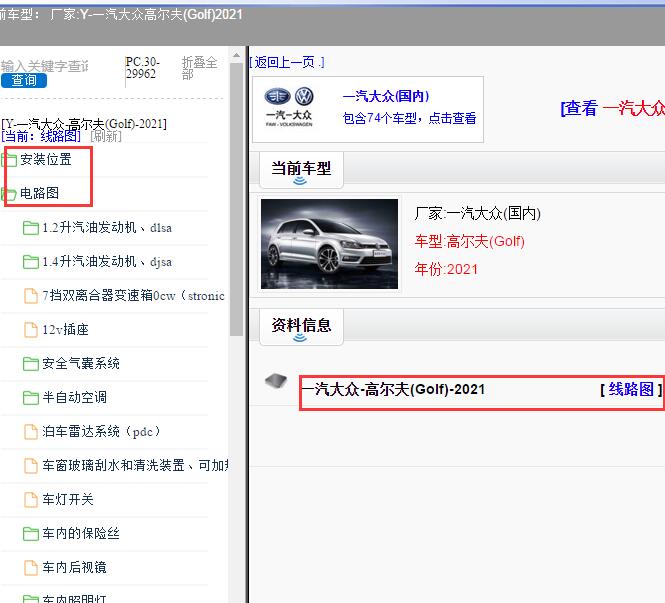This screenshot has width=665, height=603.
Task: Select the 当前车型 tab
Action: 301,170
